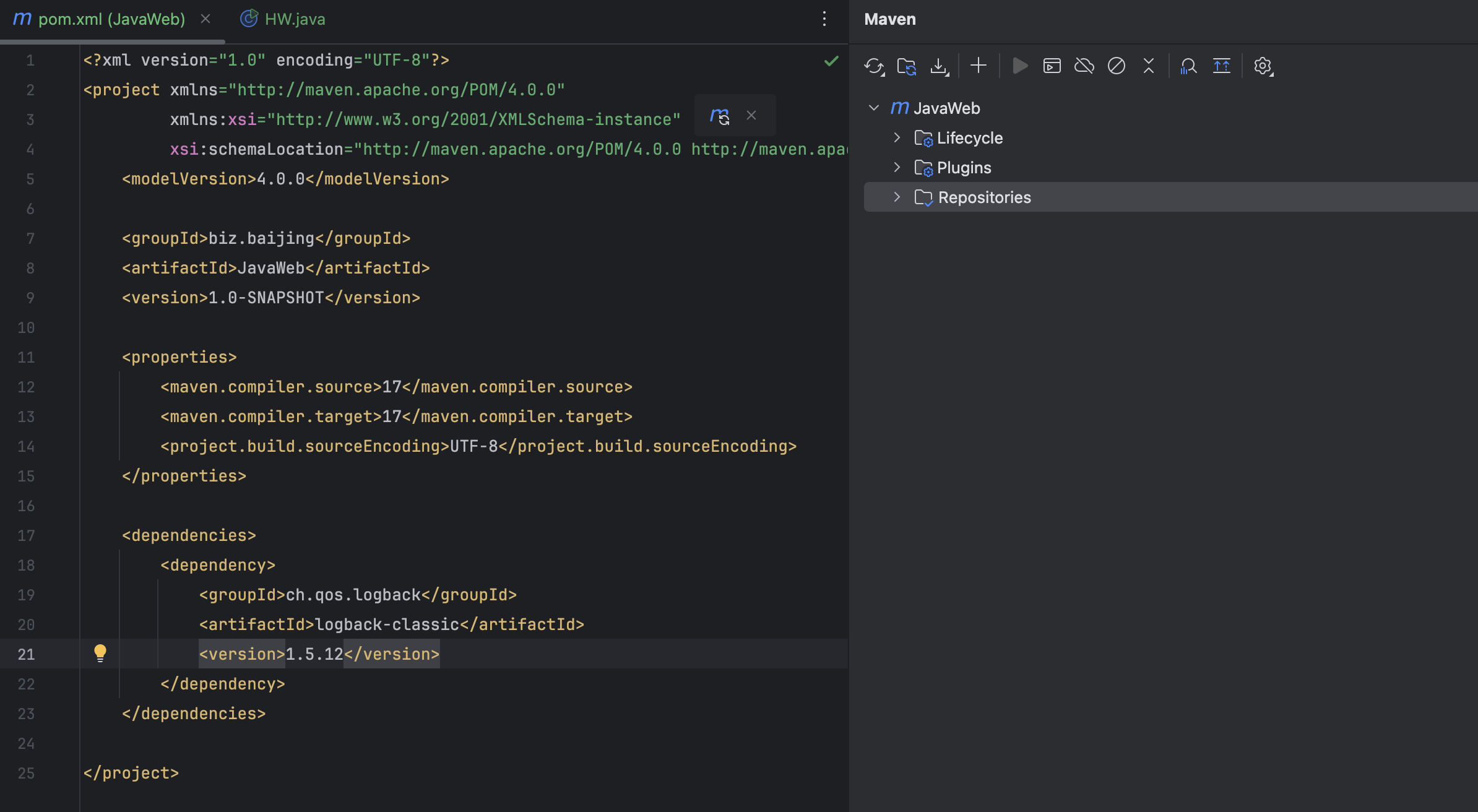Click the yellow lightbulb quick-fix icon
The width and height of the screenshot is (1478, 812).
[x=100, y=653]
